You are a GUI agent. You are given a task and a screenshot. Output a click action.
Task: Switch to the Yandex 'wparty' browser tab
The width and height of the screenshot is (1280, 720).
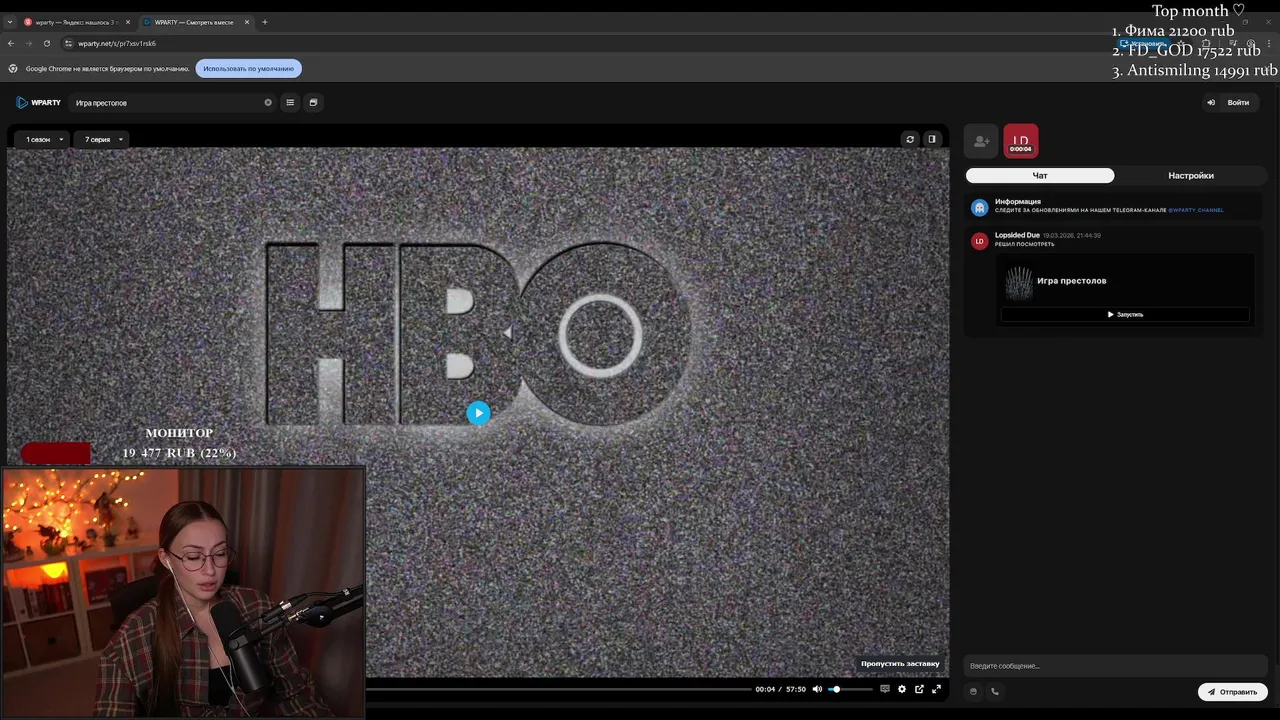76,22
